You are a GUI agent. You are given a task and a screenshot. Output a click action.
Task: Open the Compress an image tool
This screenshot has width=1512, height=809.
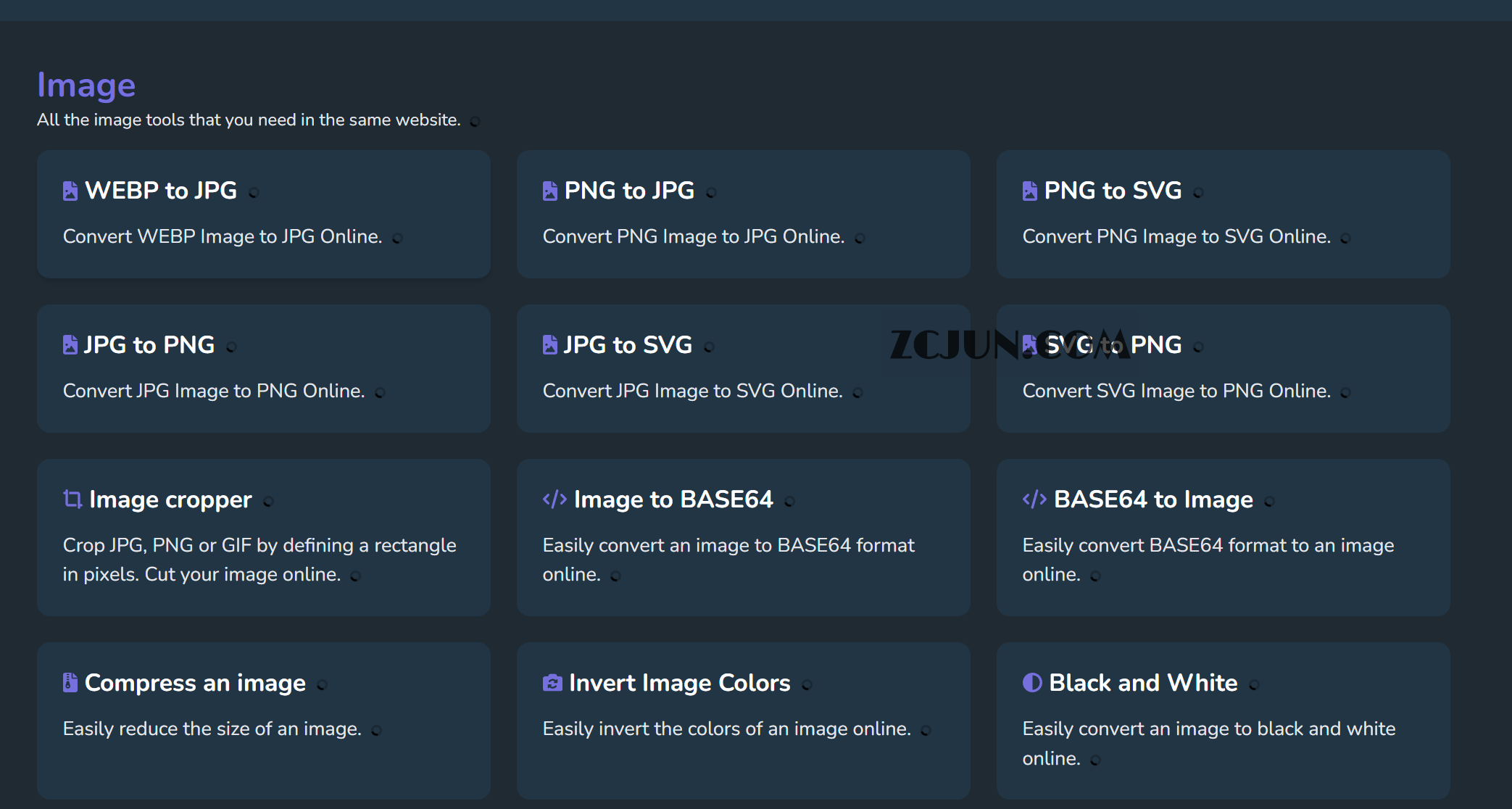[x=195, y=683]
